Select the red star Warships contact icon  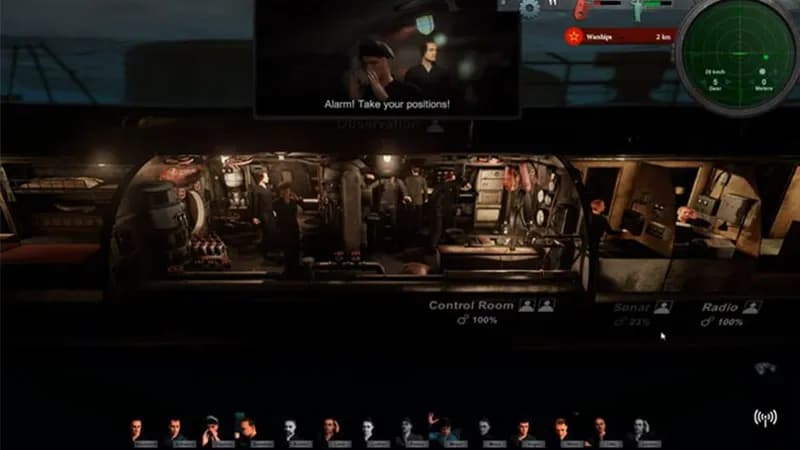tap(573, 37)
